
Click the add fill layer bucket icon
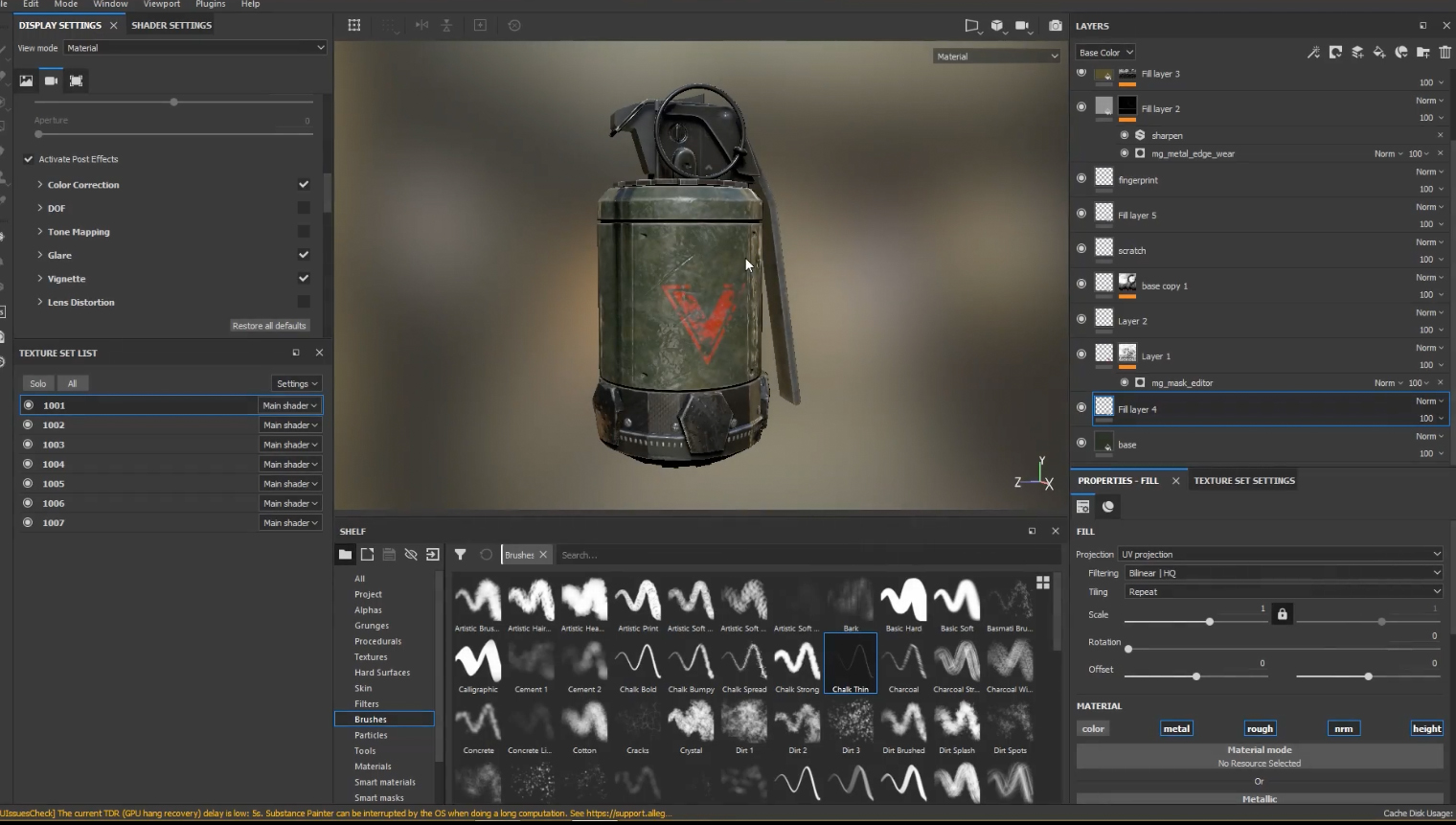(x=1379, y=53)
